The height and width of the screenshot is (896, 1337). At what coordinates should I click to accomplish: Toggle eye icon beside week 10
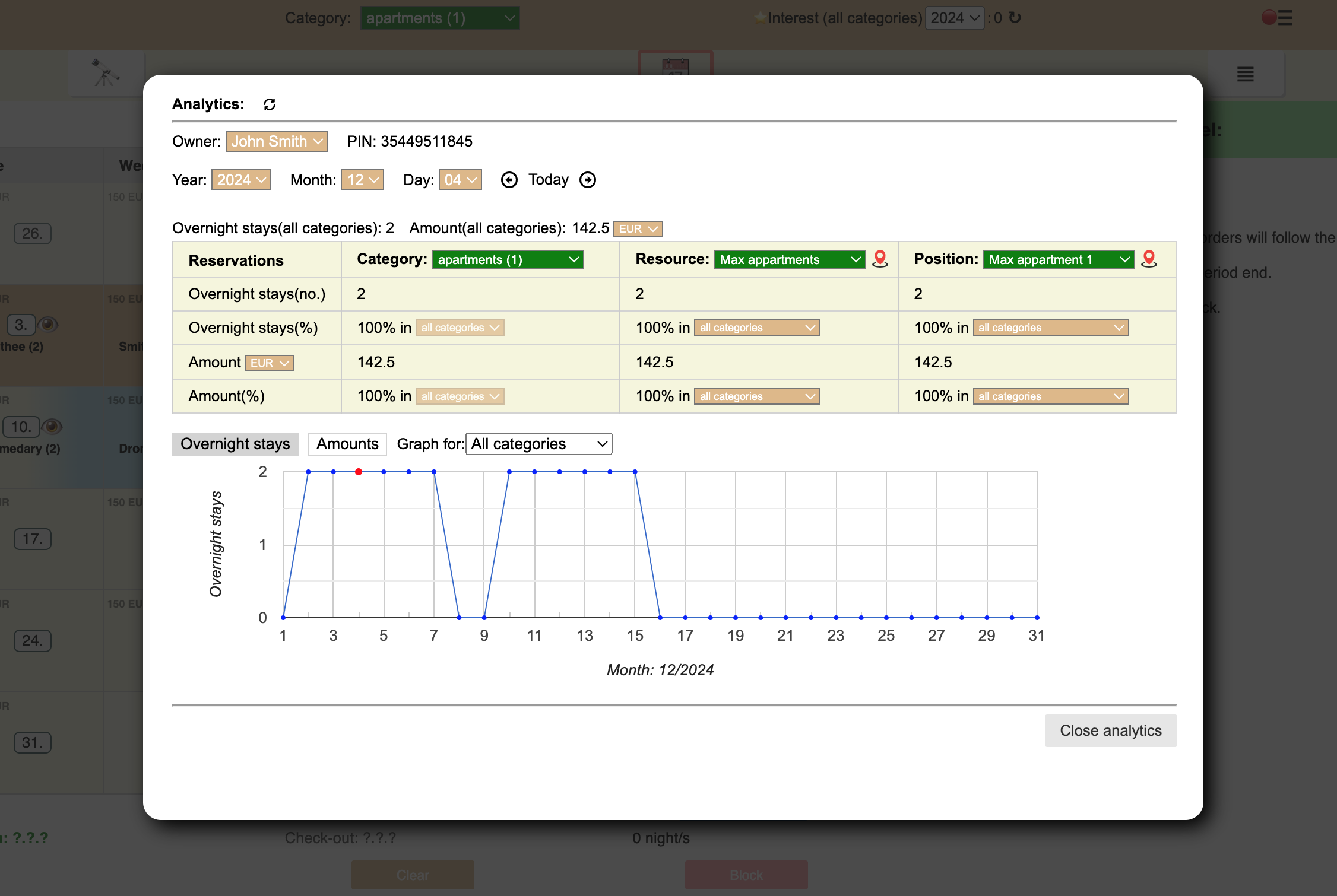pos(52,427)
